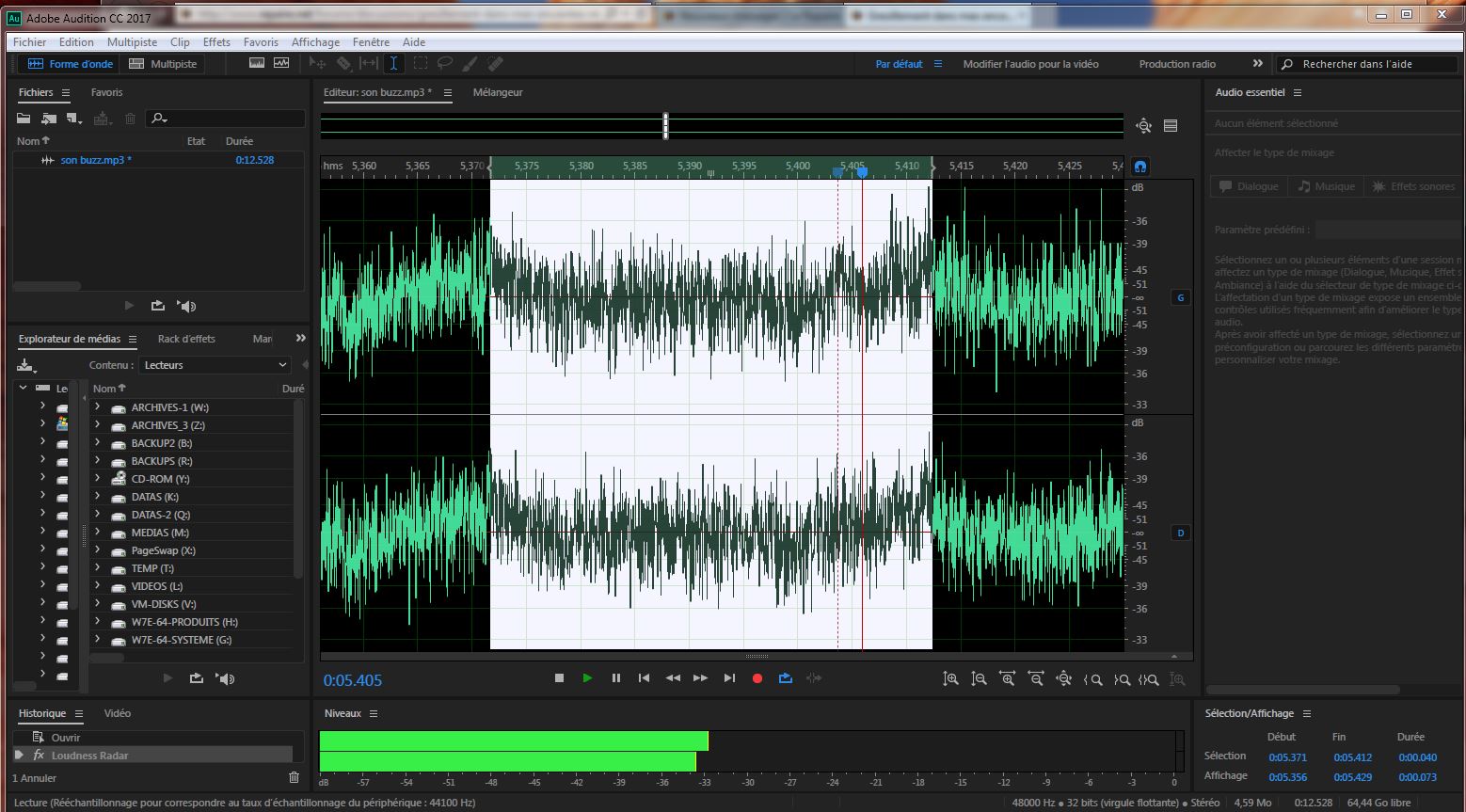Zoom in amplitude using the transport zoom icon
This screenshot has height=812, width=1466.
coord(951,679)
